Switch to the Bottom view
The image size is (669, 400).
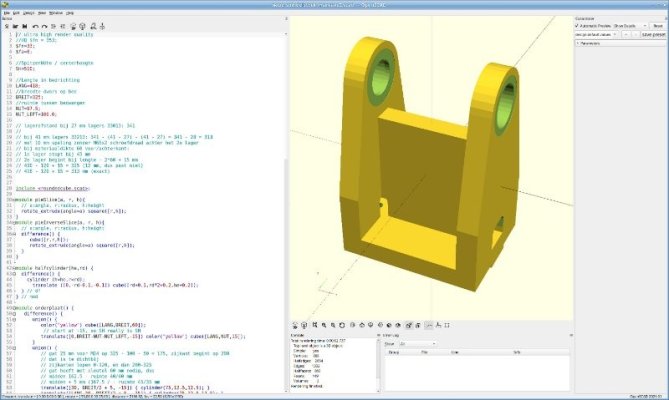[371, 325]
